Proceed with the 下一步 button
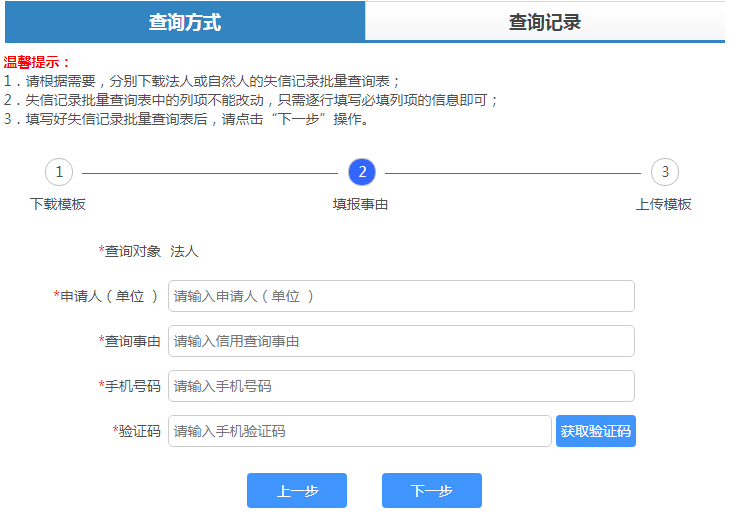The height and width of the screenshot is (521, 730). point(432,491)
